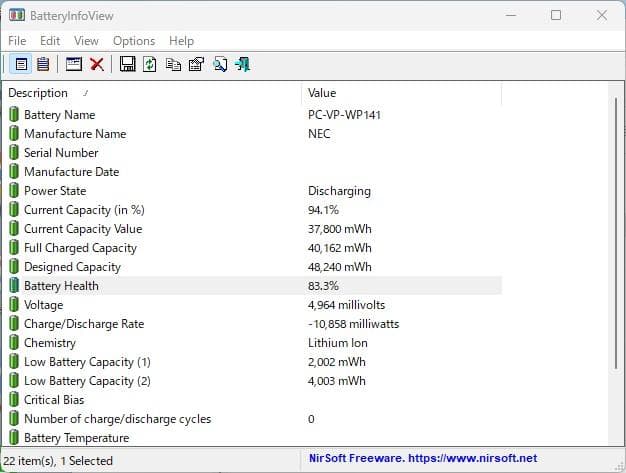Viewport: 626px width, 473px height.
Task: Click battery icon beside Designed Capacity
Action: 14,267
